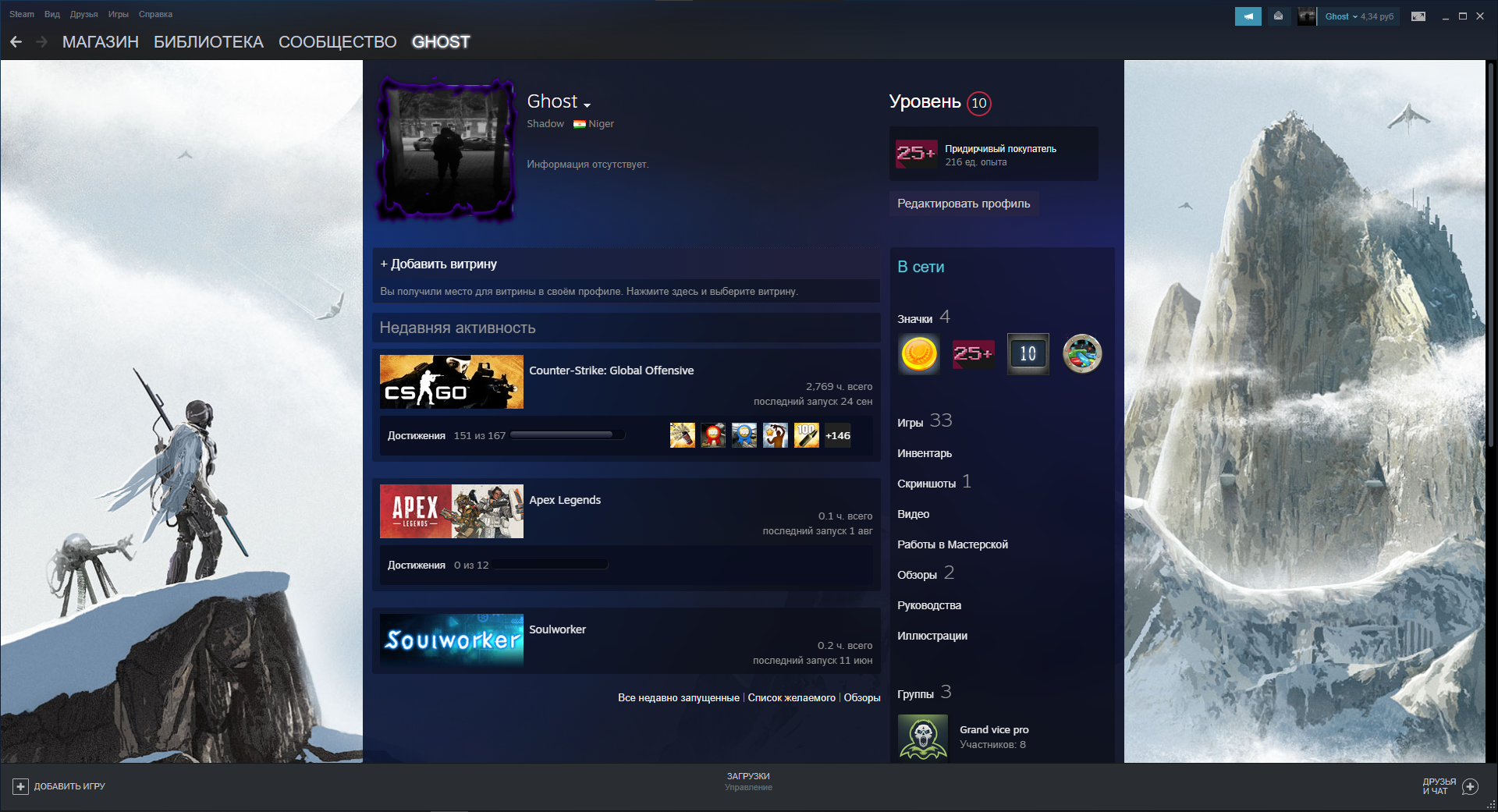This screenshot has height=812, width=1498.
Task: Open the Вид menu
Action: 52,14
